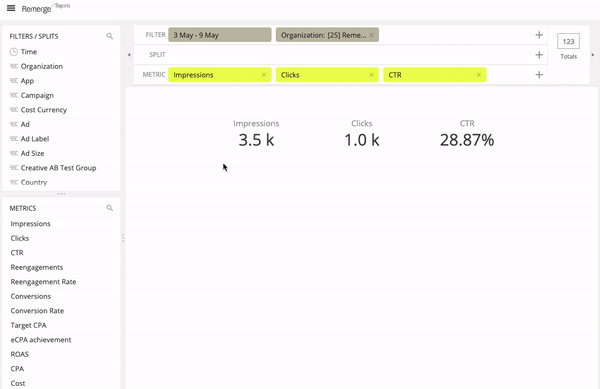Remove the Impressions metric pill
Viewport: 600px width, 389px height.
click(x=264, y=75)
